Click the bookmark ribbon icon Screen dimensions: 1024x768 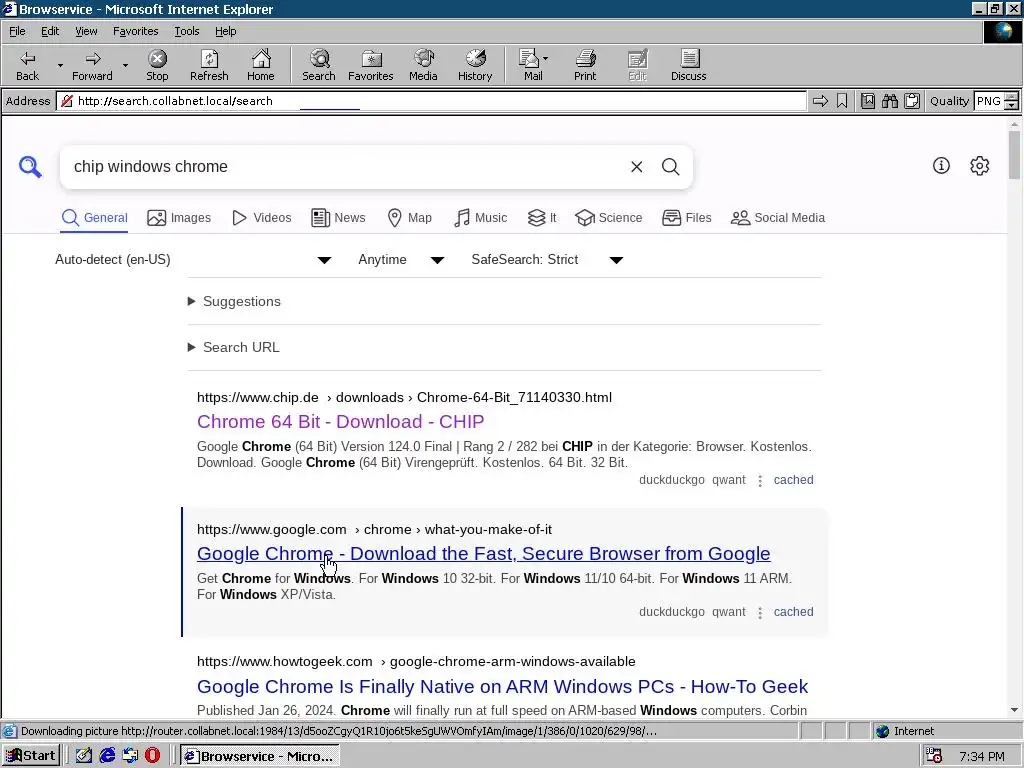[x=842, y=101]
